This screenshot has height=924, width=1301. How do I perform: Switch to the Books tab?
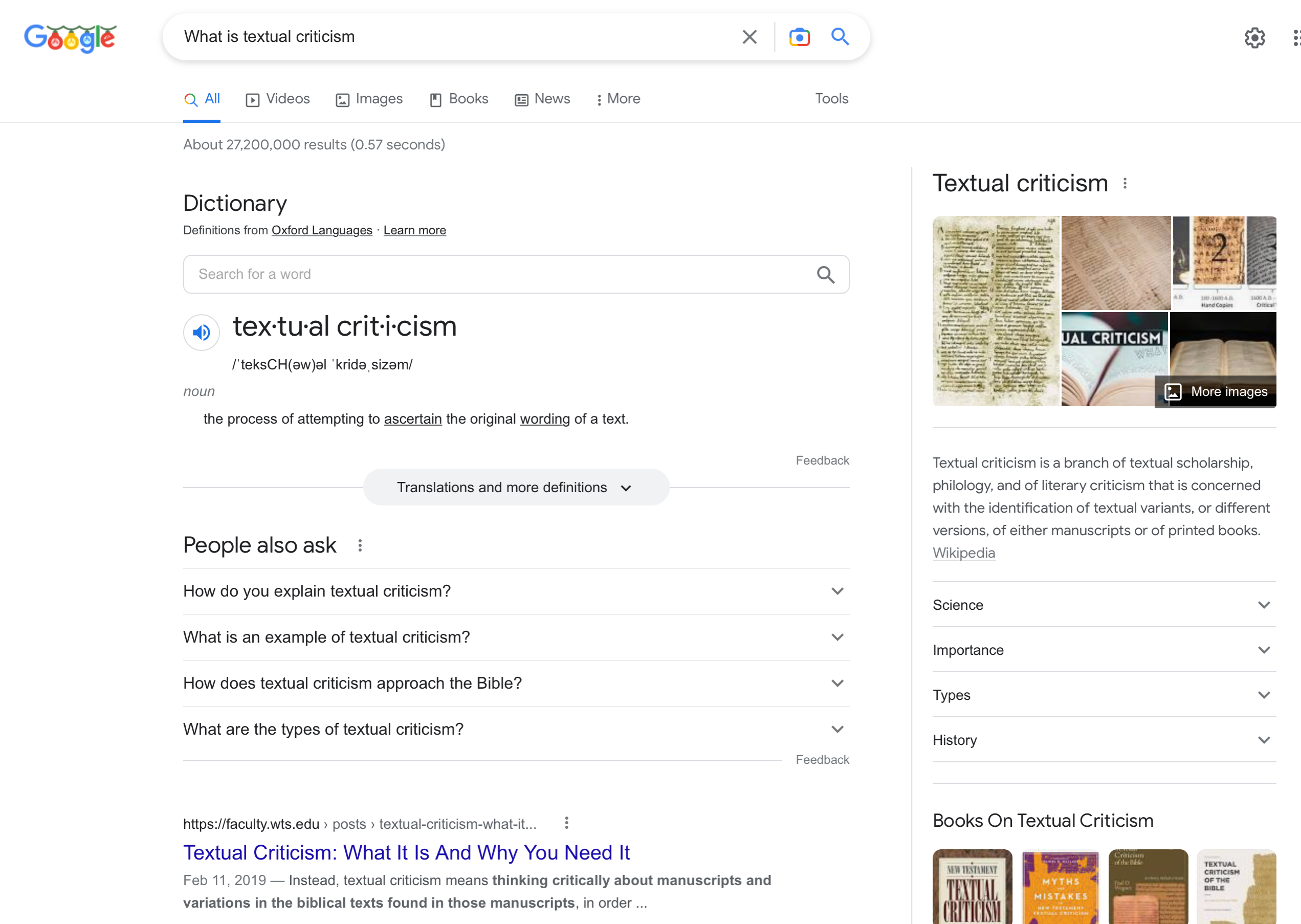(459, 99)
